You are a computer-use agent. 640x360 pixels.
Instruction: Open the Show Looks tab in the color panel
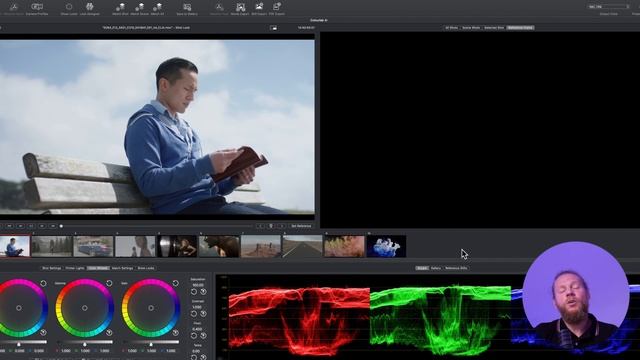tap(146, 268)
